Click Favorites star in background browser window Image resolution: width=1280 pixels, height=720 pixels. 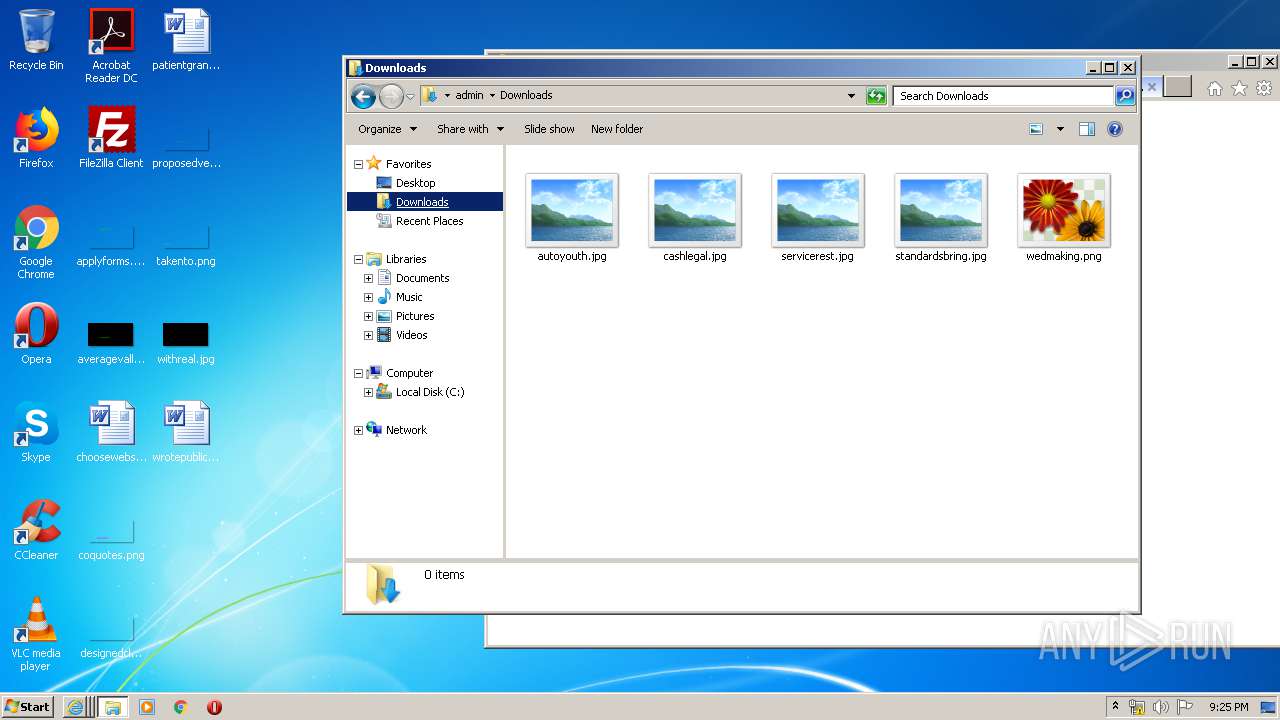point(1239,88)
